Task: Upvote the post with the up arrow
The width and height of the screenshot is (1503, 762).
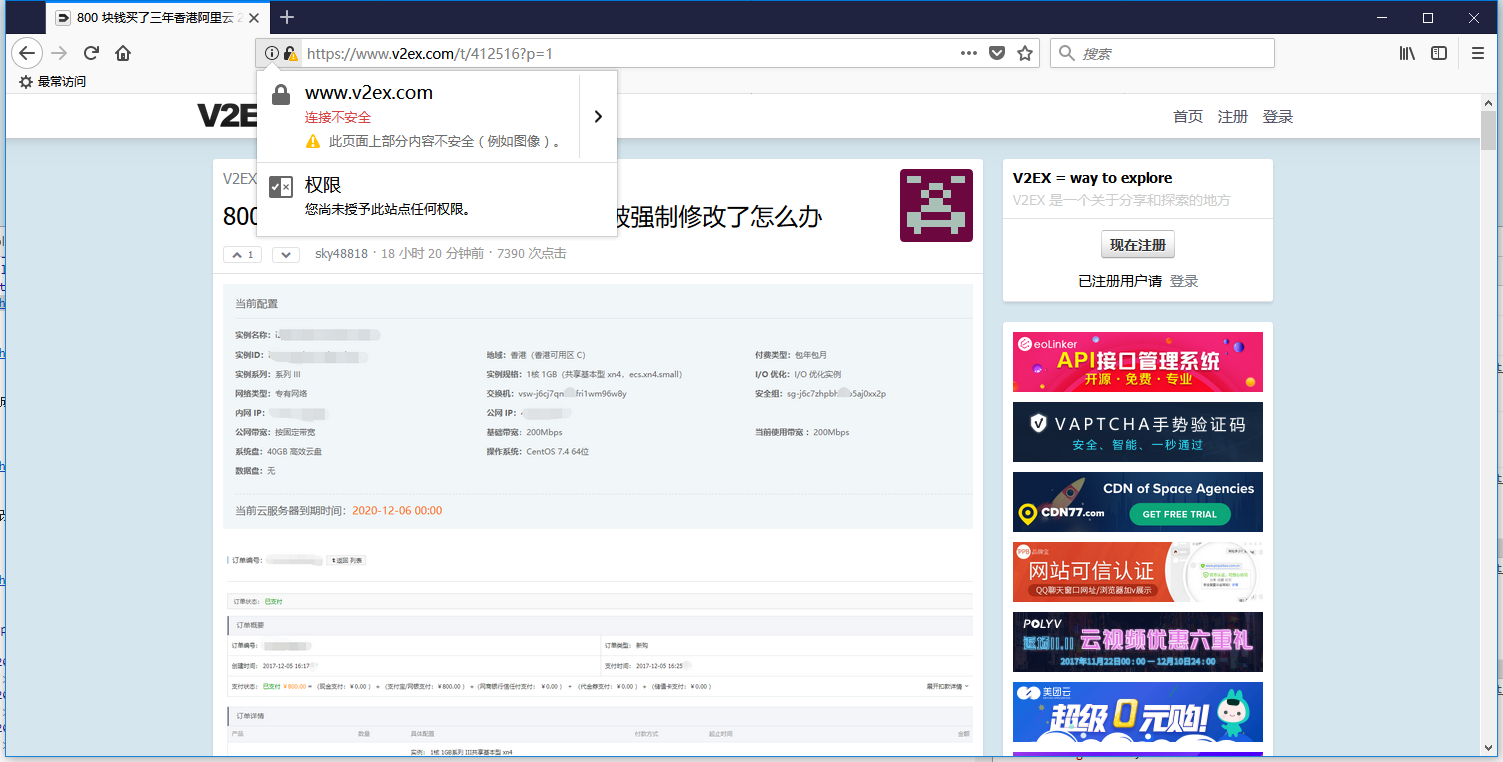Action: tap(242, 254)
